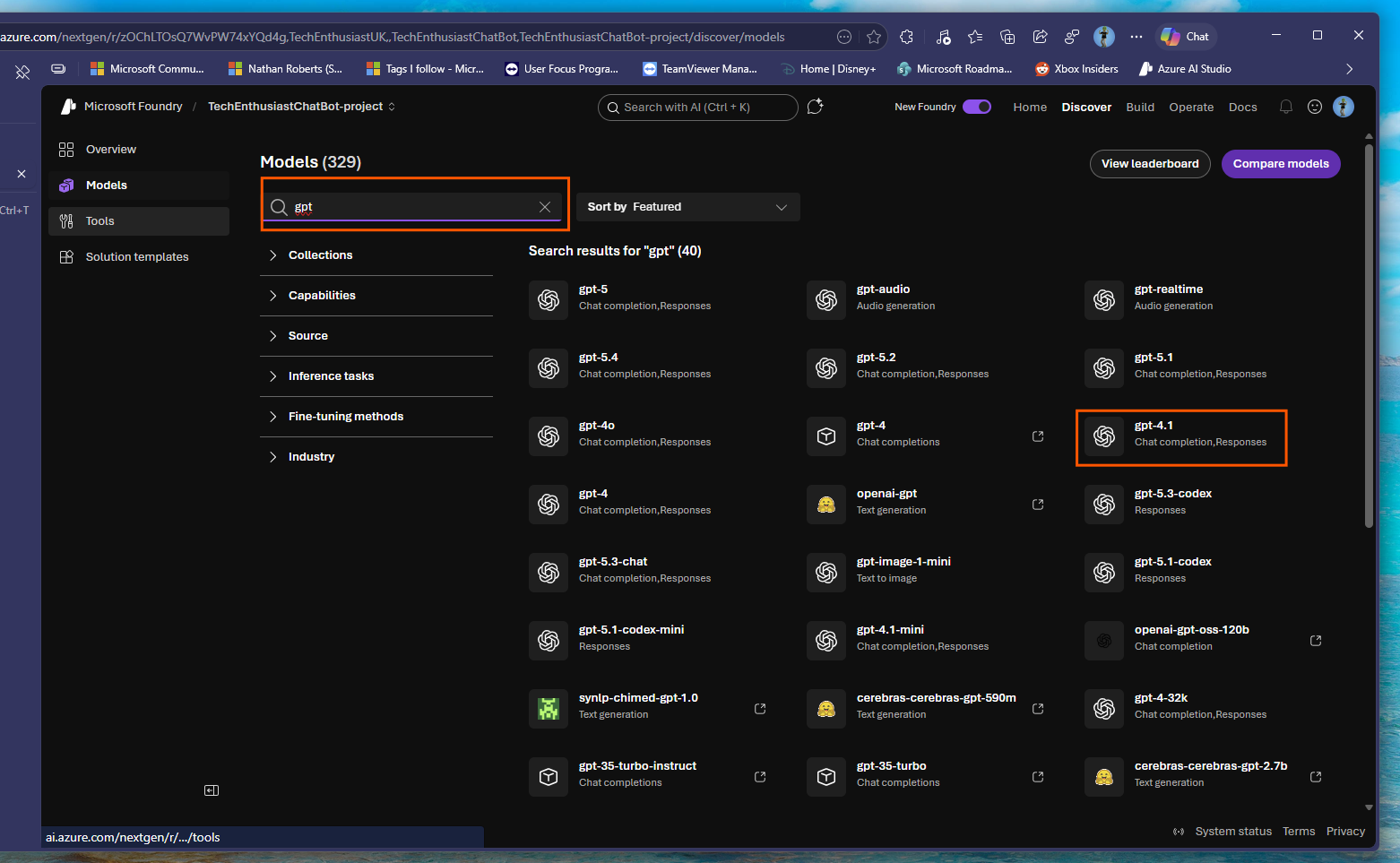
Task: Open Models via its purple cubes icon
Action: click(66, 186)
